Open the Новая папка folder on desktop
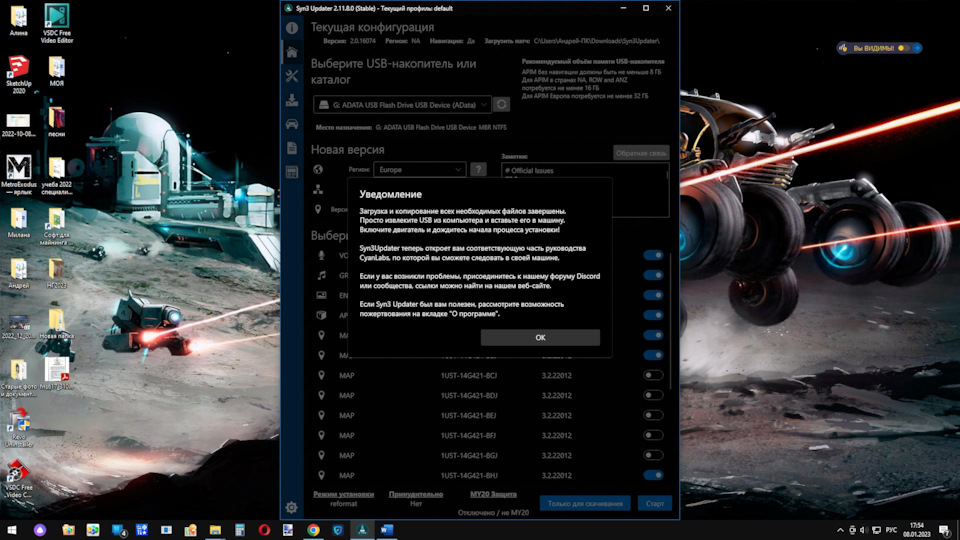The image size is (960, 540). [x=56, y=323]
